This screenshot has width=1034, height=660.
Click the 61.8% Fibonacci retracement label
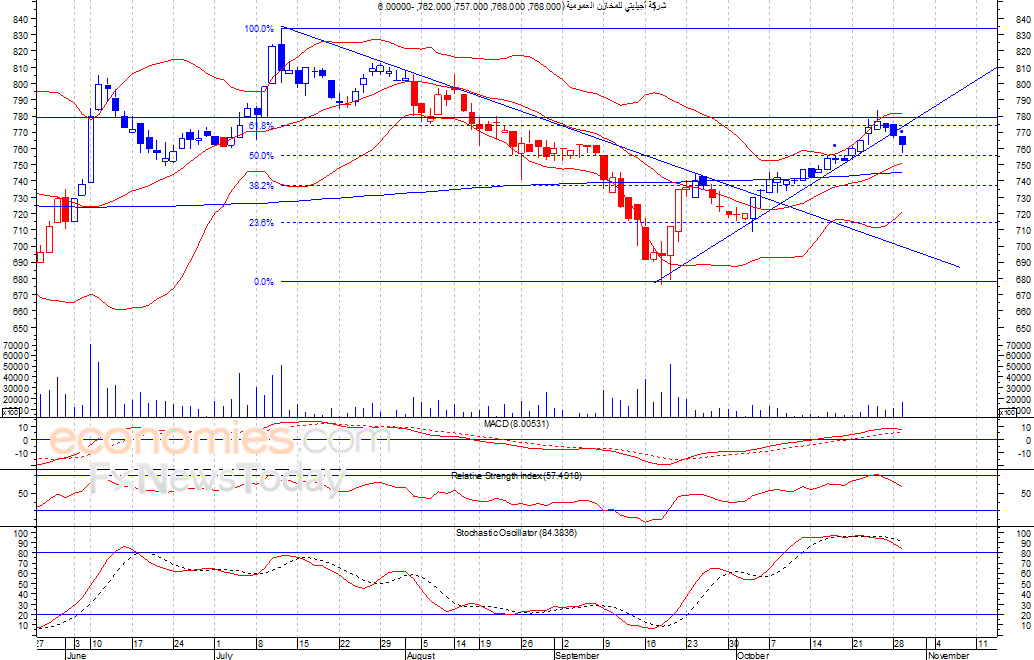(x=260, y=125)
